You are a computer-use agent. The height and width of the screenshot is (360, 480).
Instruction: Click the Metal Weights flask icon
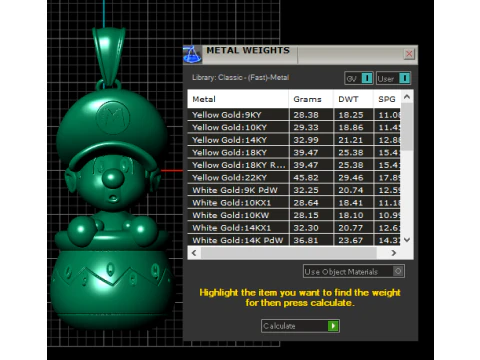pos(192,54)
